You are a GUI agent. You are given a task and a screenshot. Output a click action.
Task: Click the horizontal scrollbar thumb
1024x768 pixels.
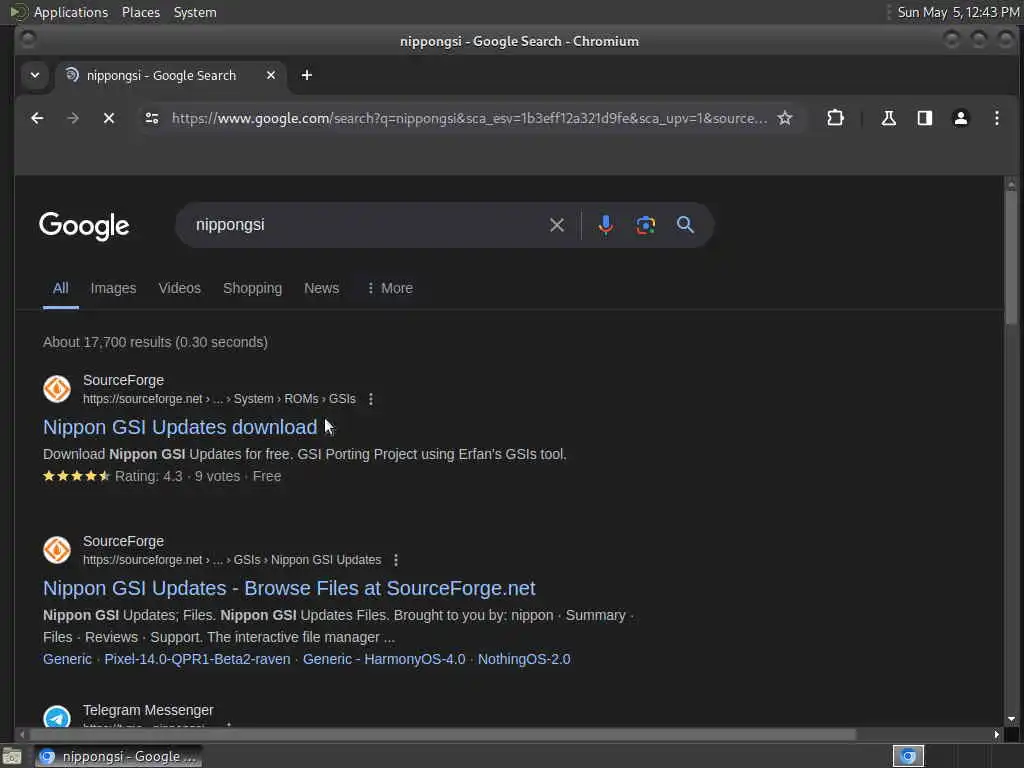coord(441,735)
